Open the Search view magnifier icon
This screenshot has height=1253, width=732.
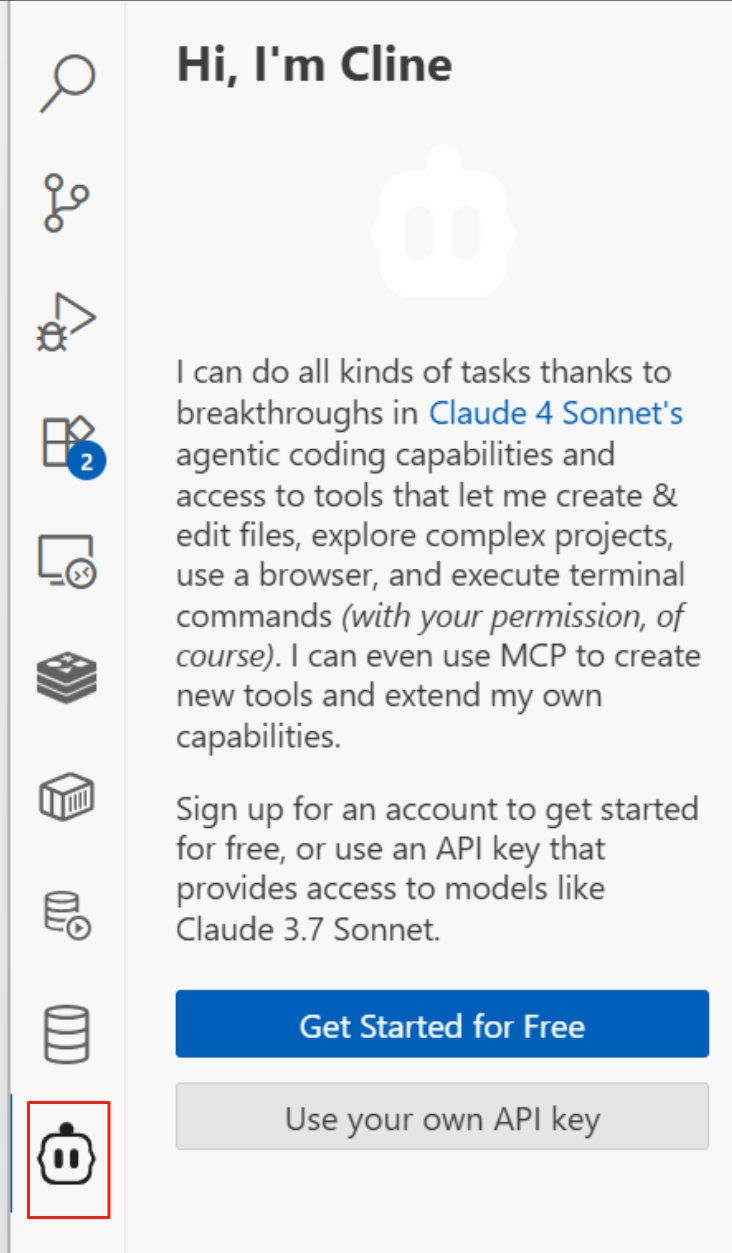[x=67, y=83]
